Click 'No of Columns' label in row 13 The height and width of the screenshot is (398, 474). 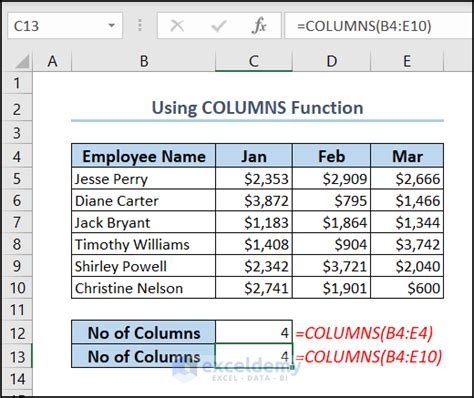click(144, 356)
